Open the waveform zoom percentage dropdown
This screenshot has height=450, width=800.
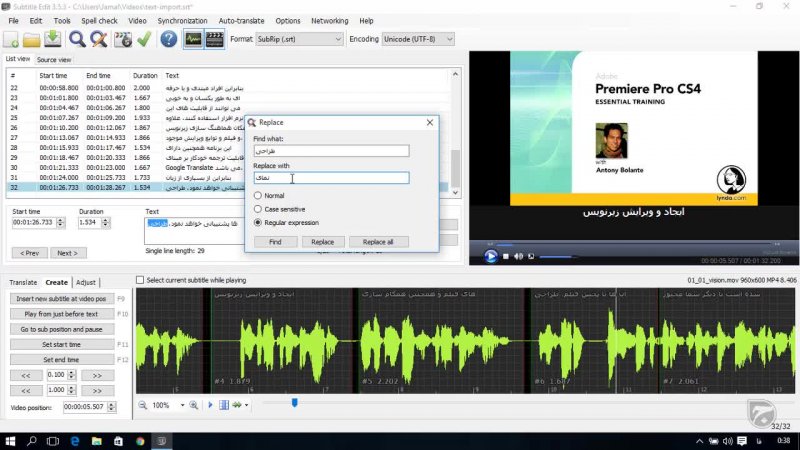coord(182,405)
